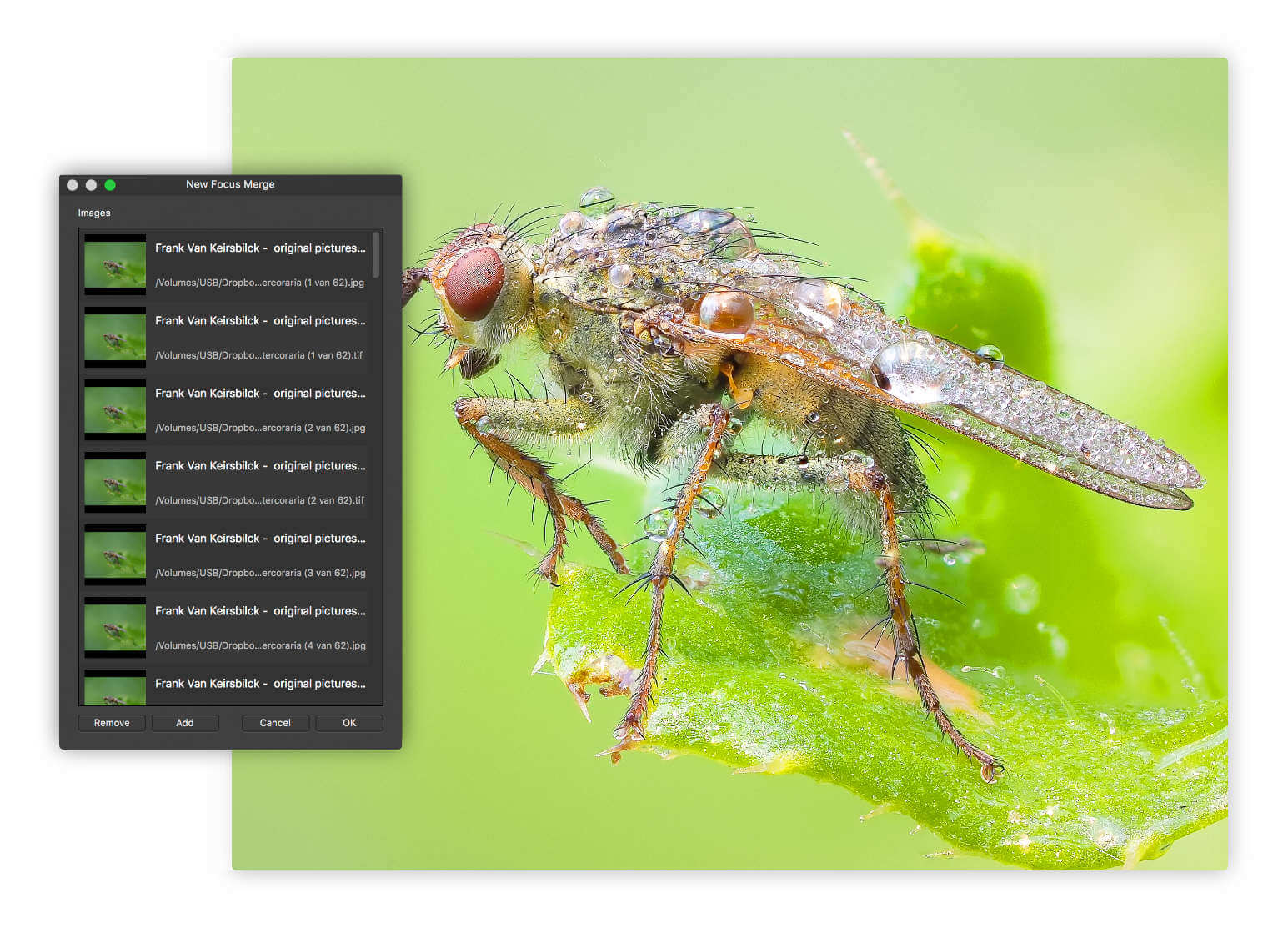The width and height of the screenshot is (1288, 928).
Task: Click path text ending (4 van 62).jpg
Action: [260, 645]
